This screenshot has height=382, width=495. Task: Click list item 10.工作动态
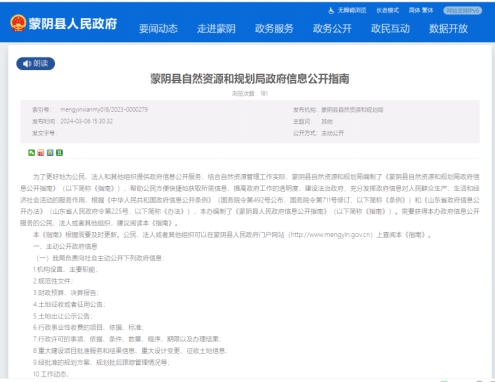(51, 374)
